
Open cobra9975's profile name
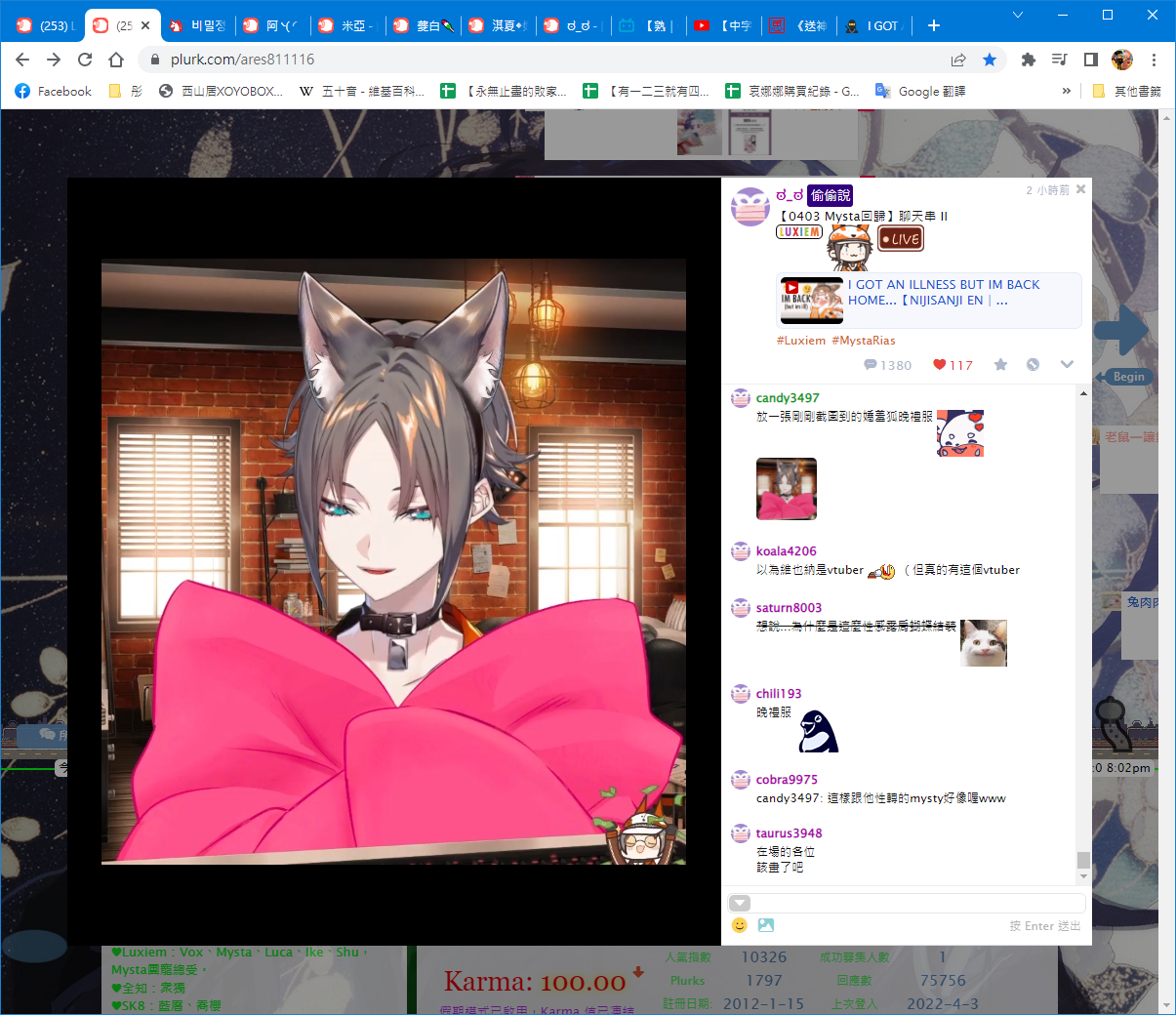pos(787,780)
